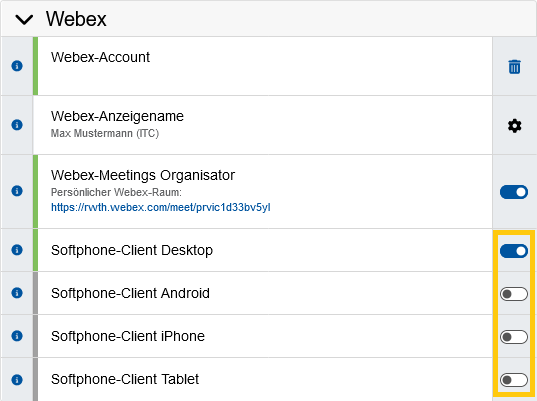Show info for Softphone-Client Android
This screenshot has width=537, height=401.
coord(17,293)
